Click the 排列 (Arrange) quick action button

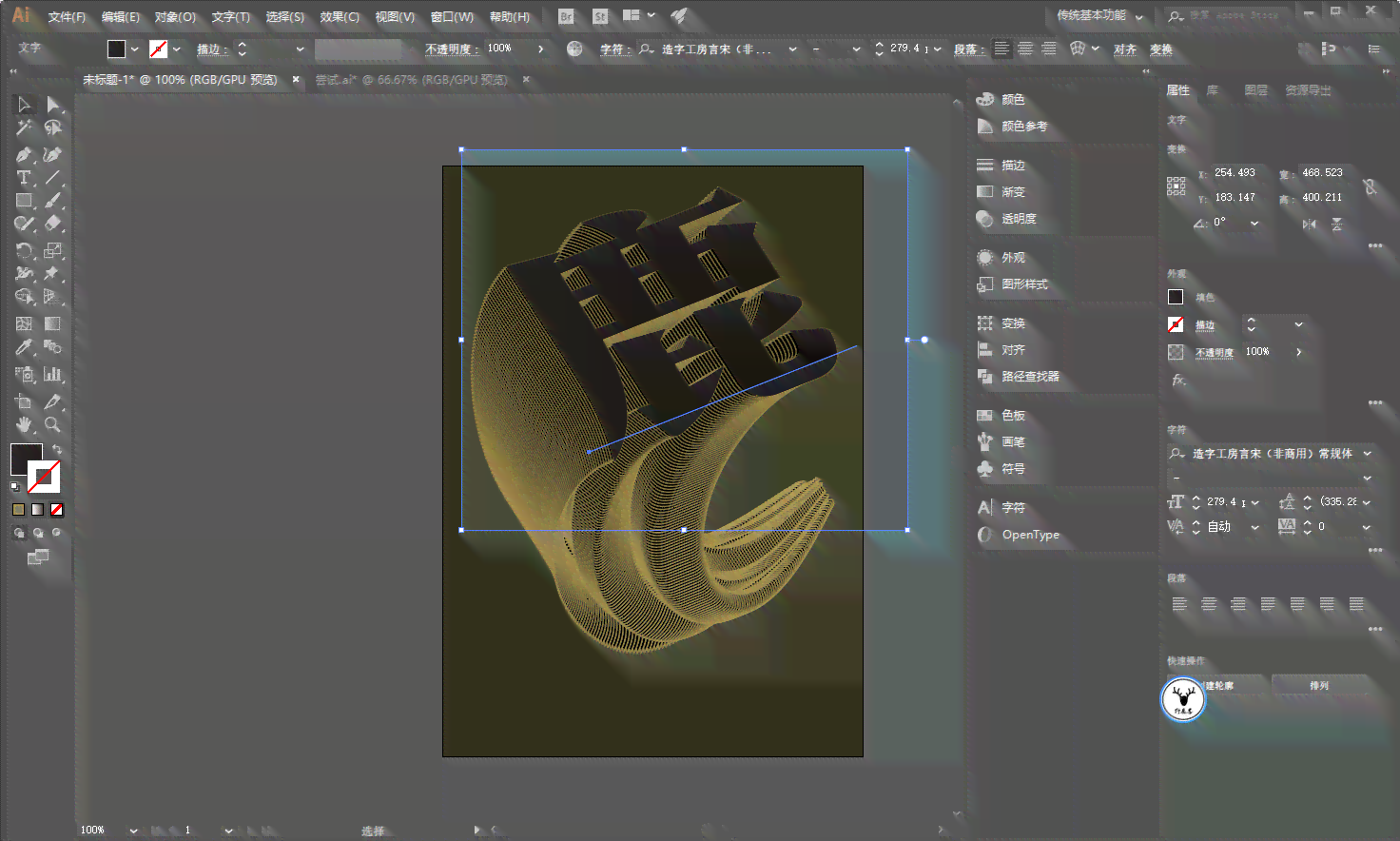click(1319, 685)
